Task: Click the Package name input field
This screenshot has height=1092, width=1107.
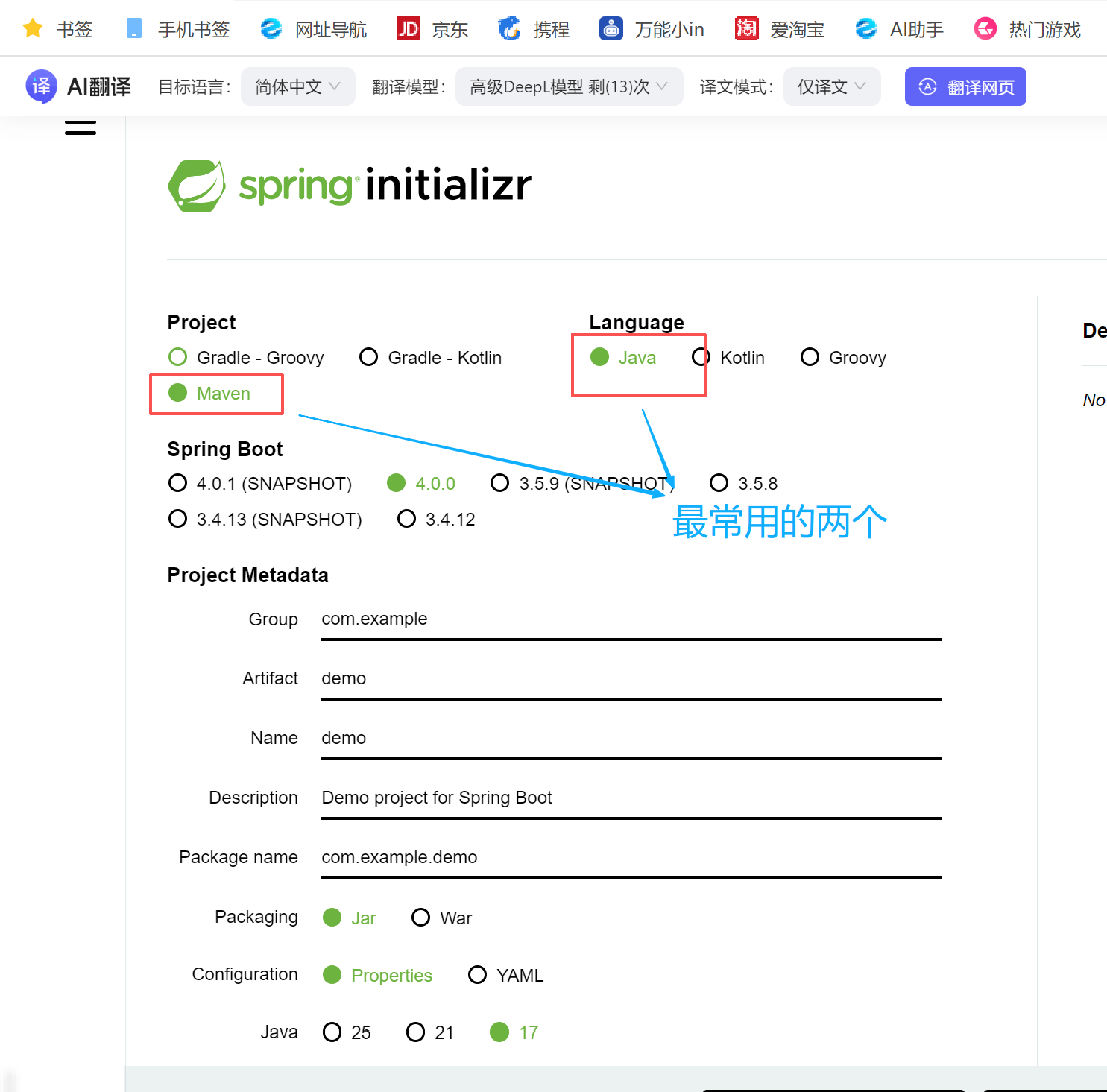Action: pos(631,859)
